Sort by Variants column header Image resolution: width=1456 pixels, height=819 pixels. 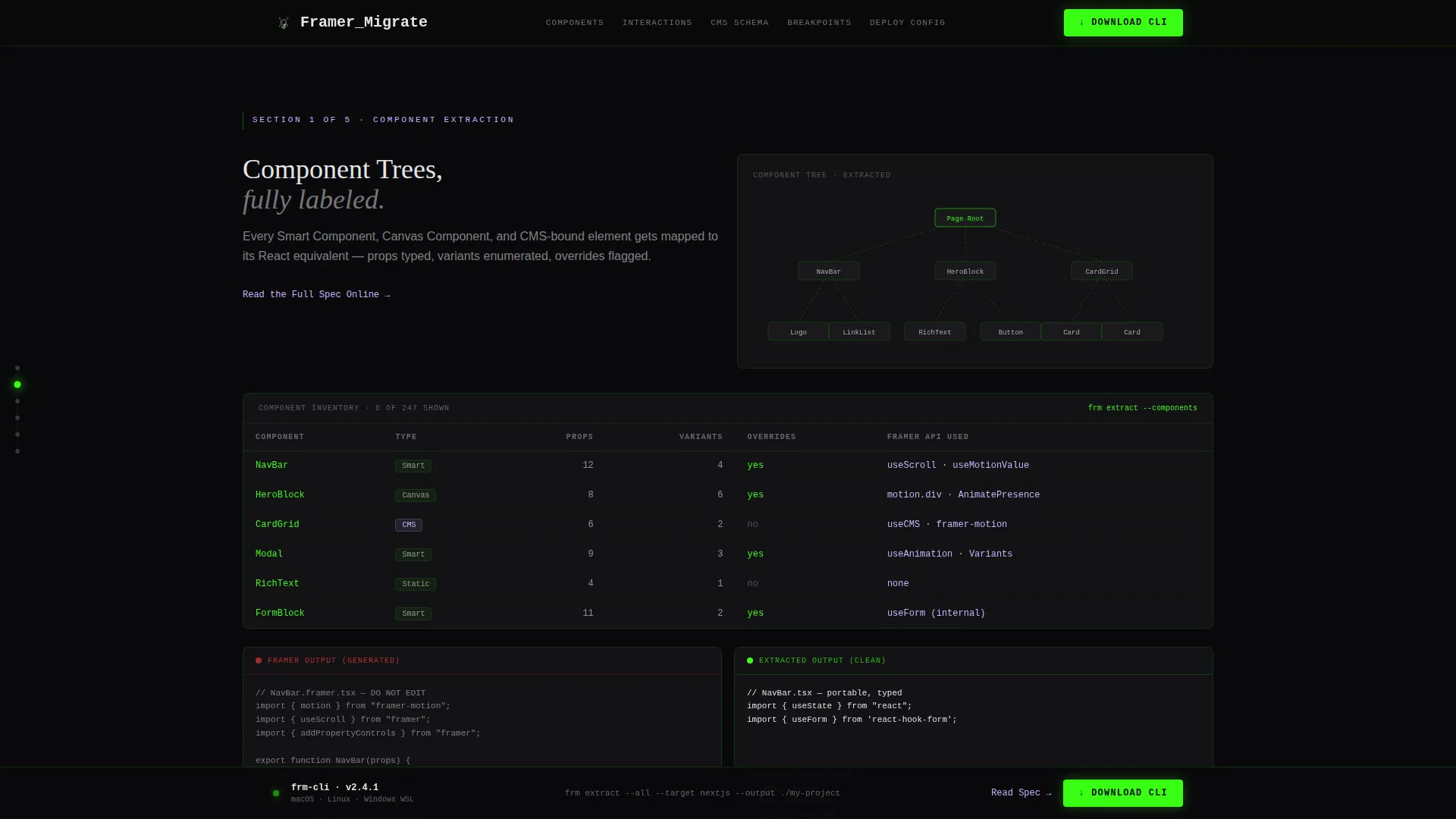(701, 437)
